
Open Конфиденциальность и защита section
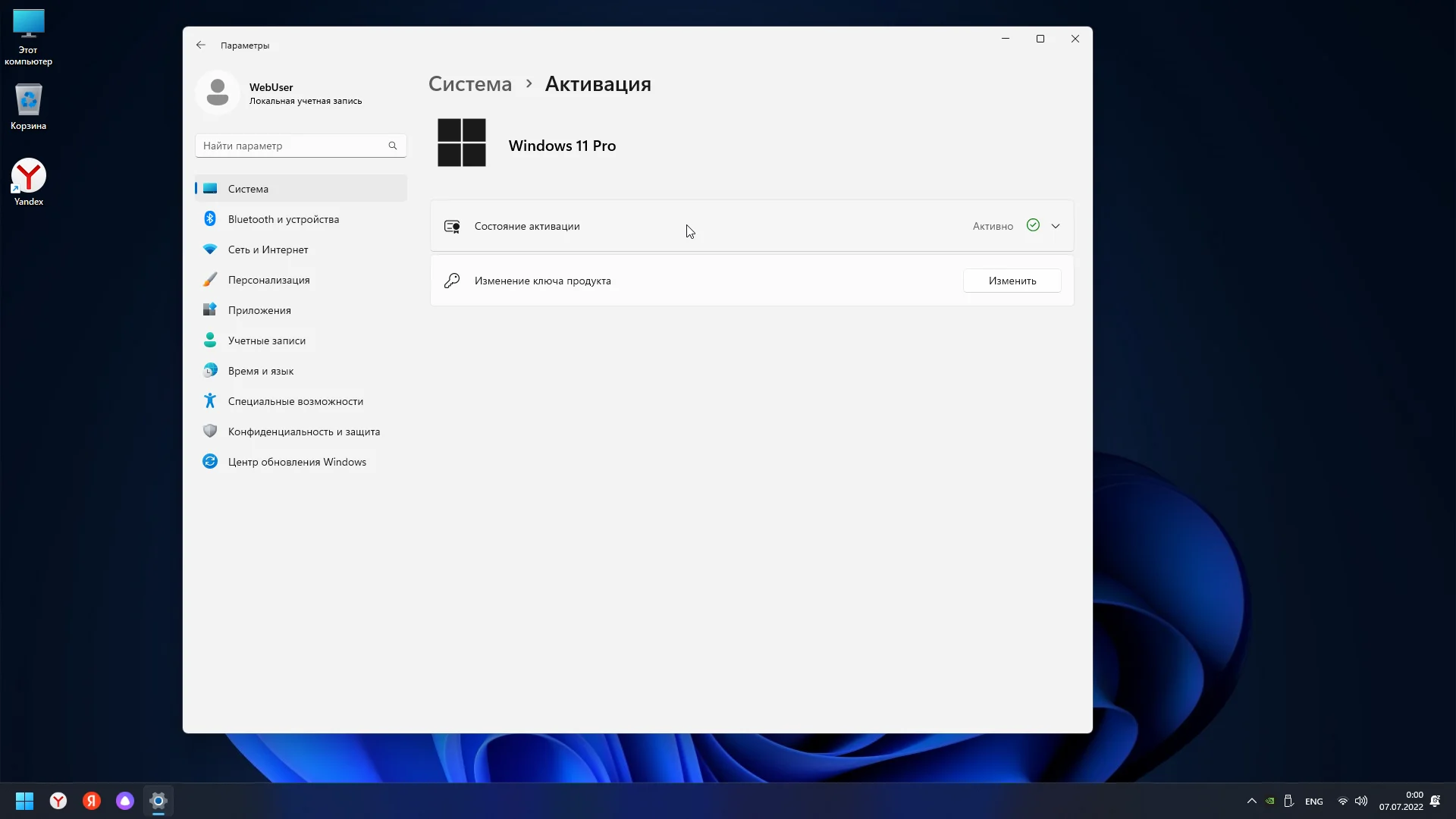(x=303, y=431)
